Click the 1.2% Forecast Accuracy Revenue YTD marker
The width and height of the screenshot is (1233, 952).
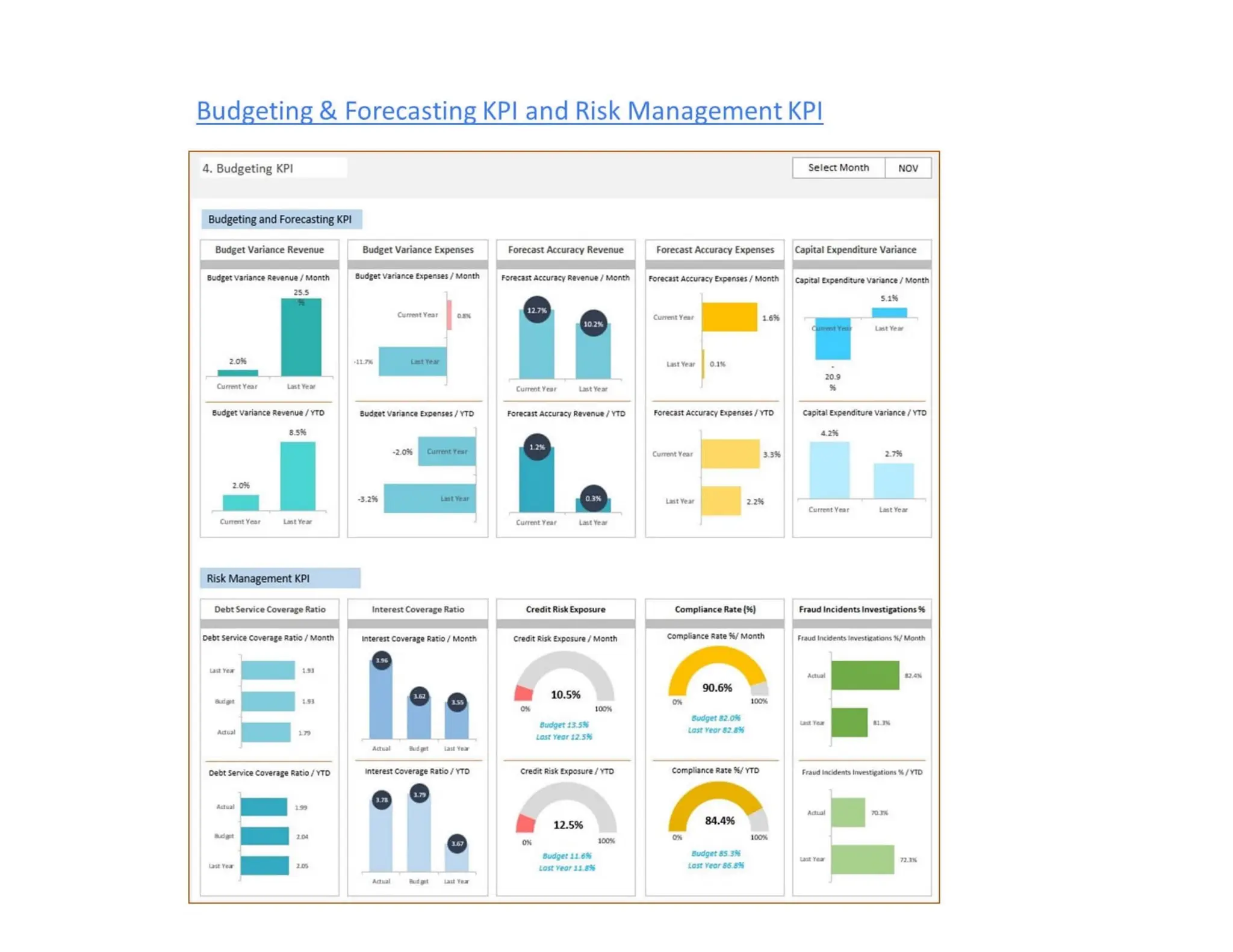tap(537, 447)
